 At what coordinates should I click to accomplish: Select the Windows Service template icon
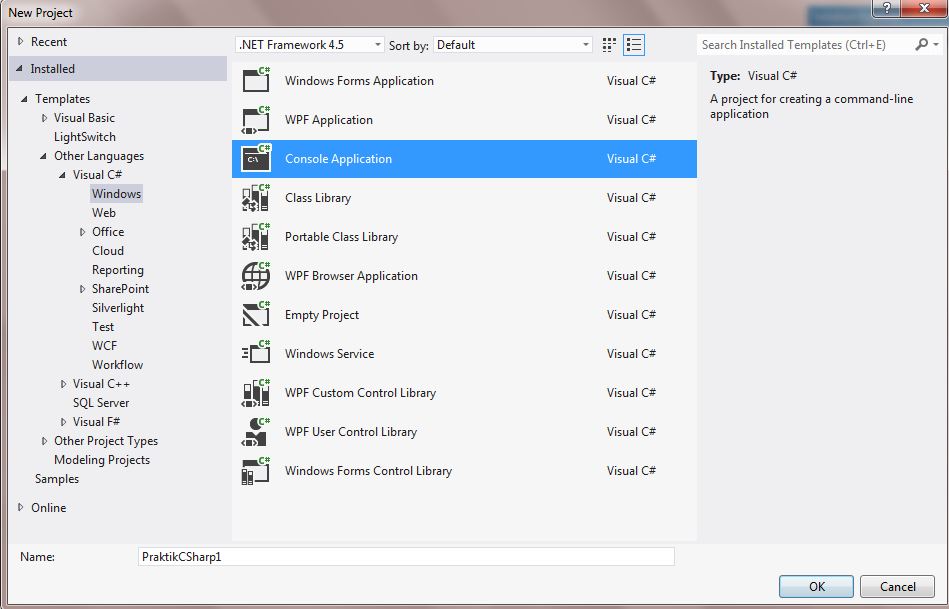pos(256,354)
